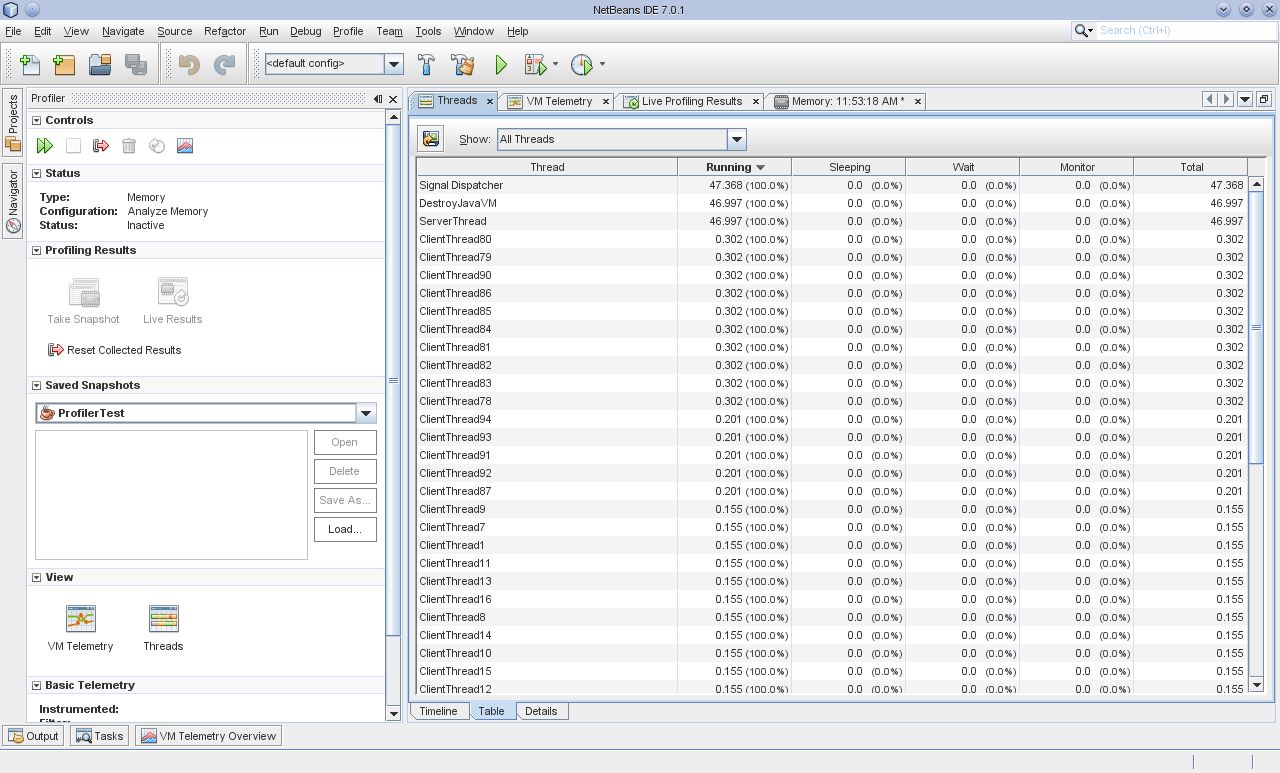Image resolution: width=1280 pixels, height=773 pixels.
Task: Open the Navigator side panel
Action: [x=13, y=200]
